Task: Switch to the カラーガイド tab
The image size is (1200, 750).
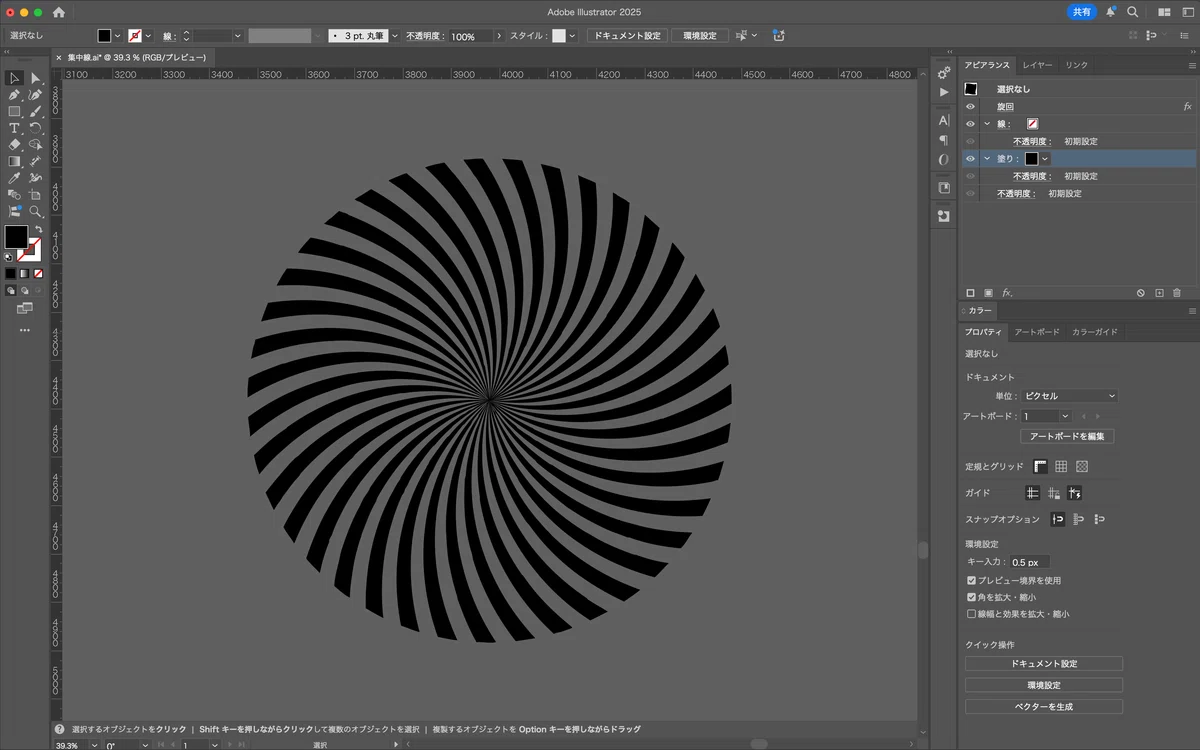Action: pyautogui.click(x=1095, y=332)
